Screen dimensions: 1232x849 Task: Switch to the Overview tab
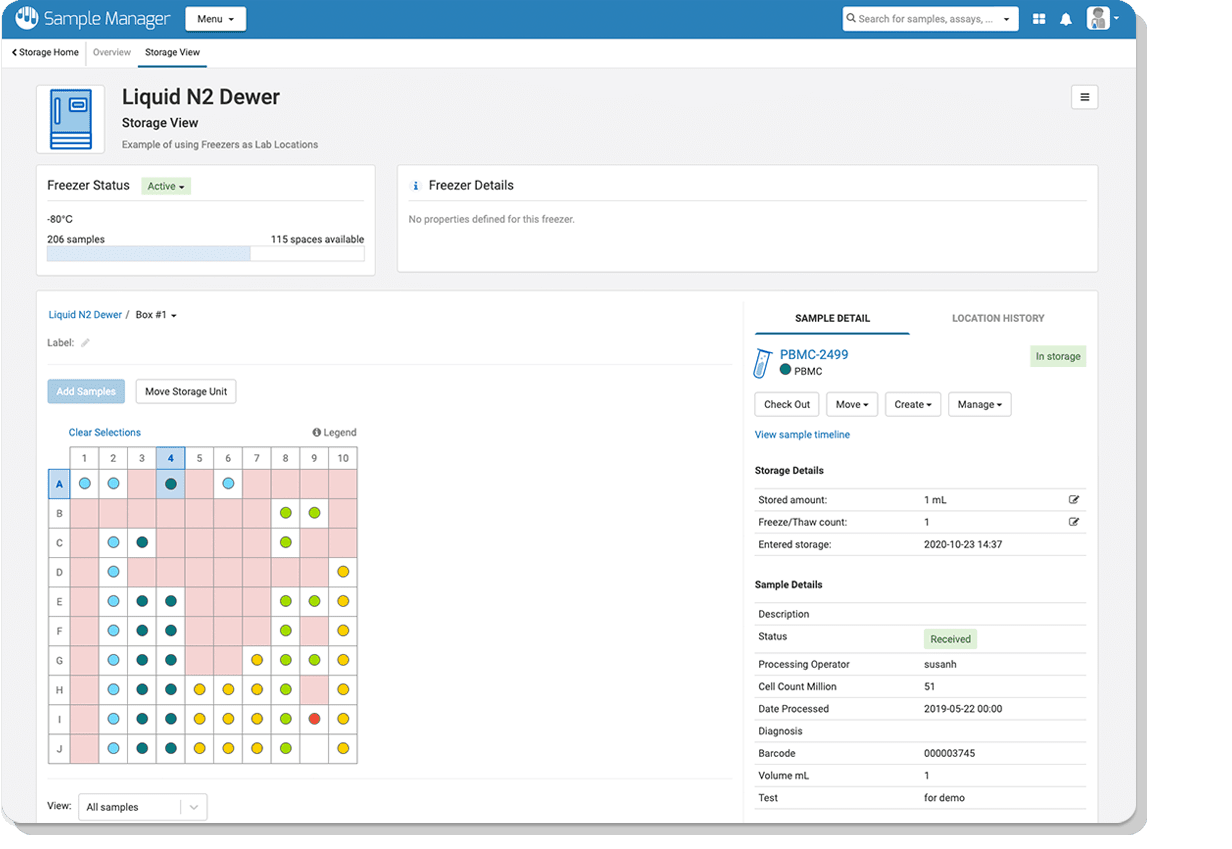pyautogui.click(x=111, y=52)
